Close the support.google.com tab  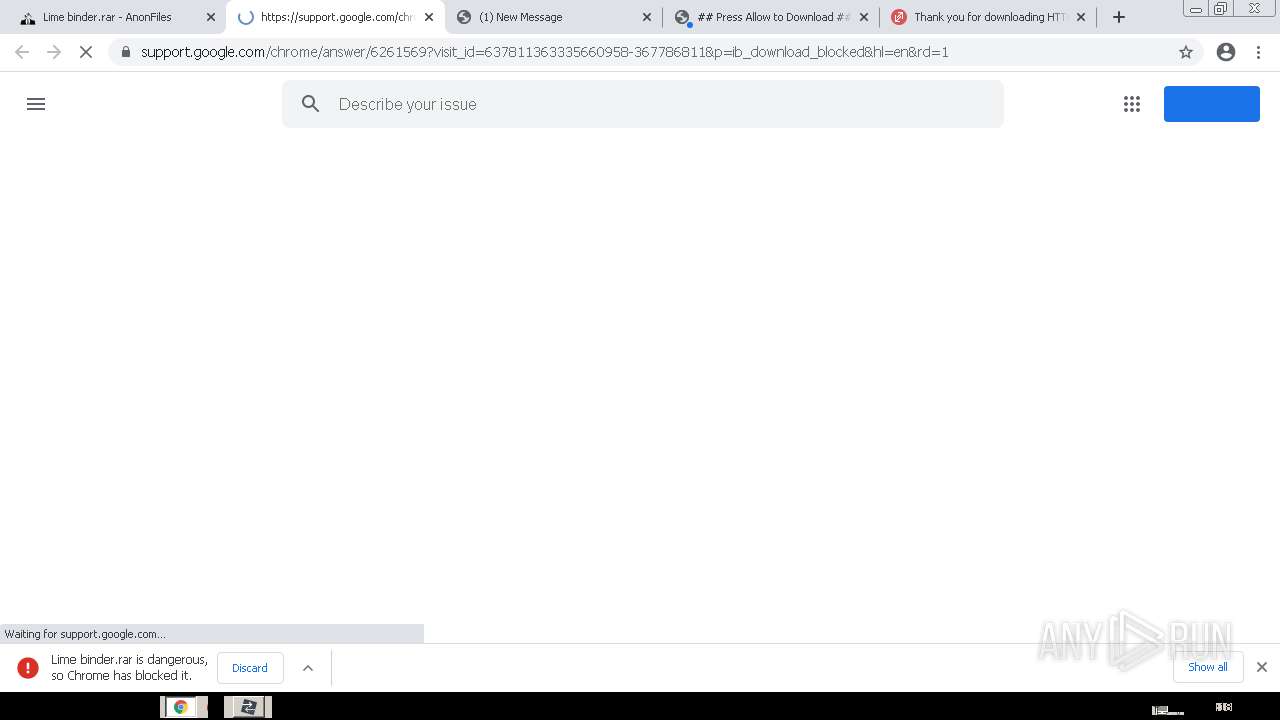click(429, 17)
